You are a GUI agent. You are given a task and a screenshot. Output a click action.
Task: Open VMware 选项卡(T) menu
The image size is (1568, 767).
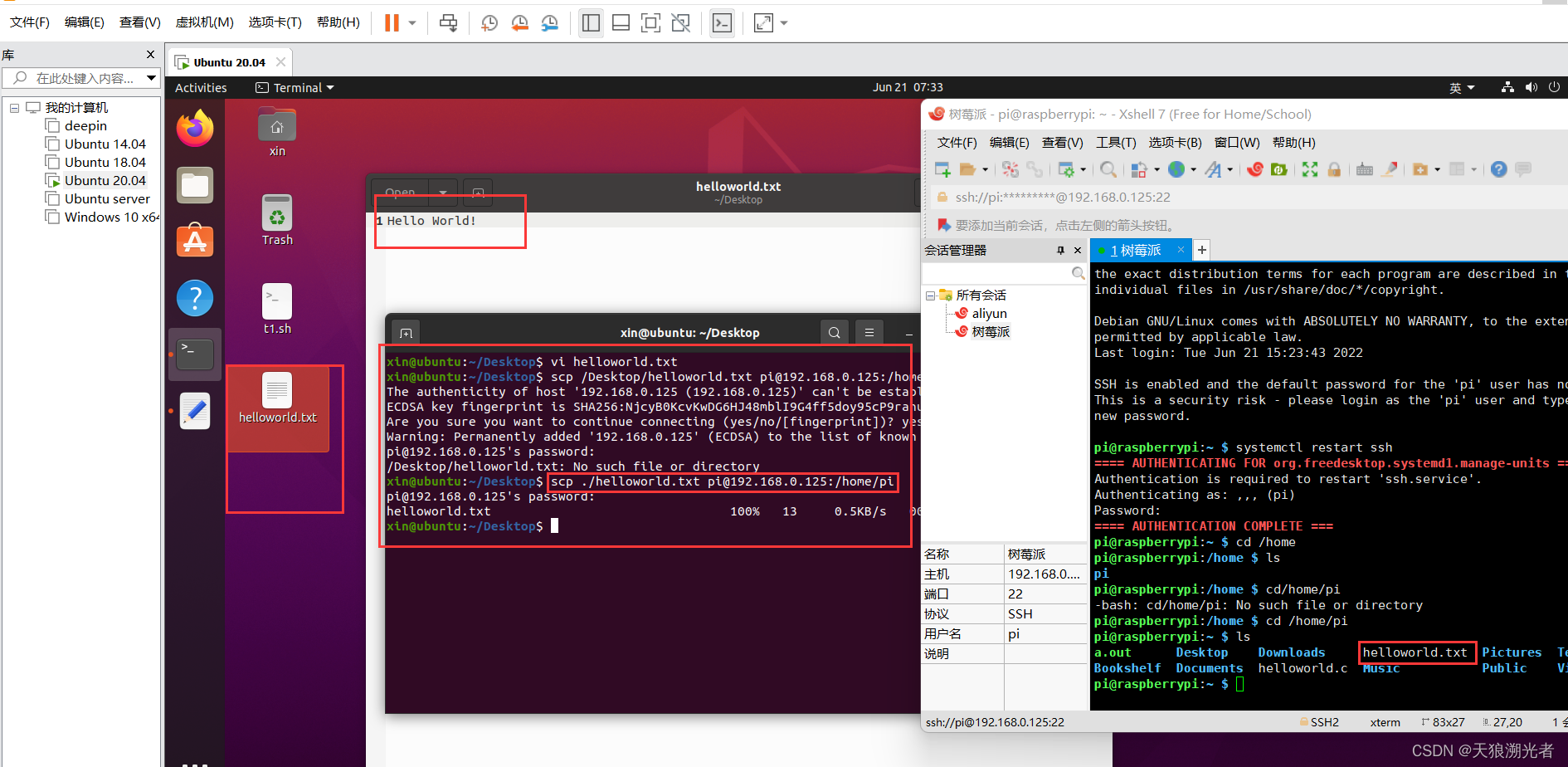pyautogui.click(x=275, y=22)
